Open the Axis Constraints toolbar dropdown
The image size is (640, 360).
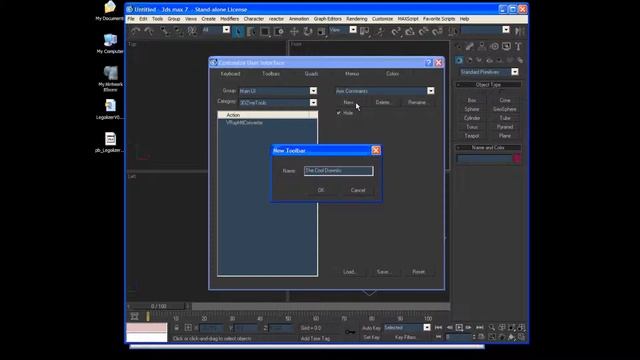431,91
